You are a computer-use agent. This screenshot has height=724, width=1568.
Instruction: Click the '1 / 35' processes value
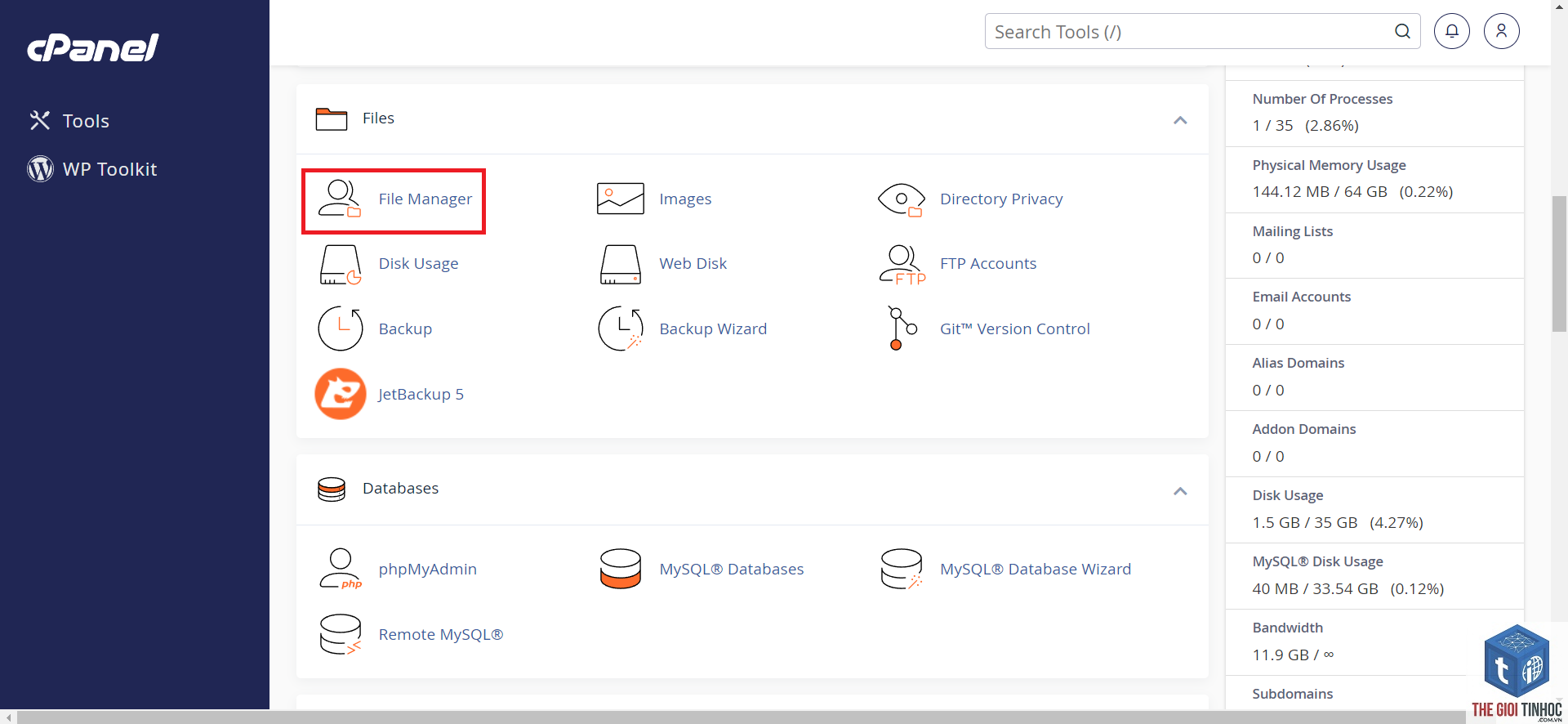(1272, 125)
